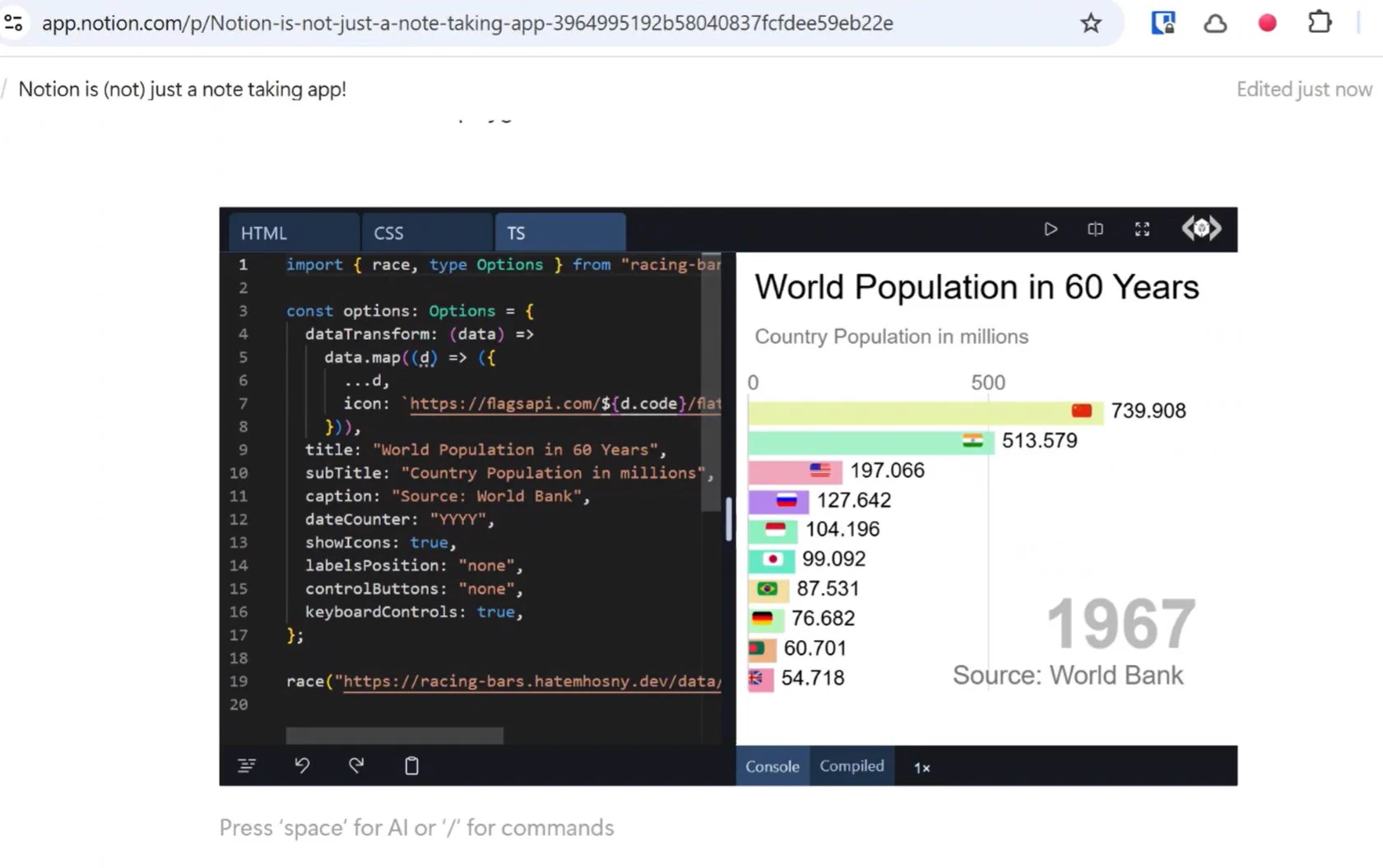The image size is (1383, 868).
Task: Bookmark this page with the star icon
Action: [1091, 23]
